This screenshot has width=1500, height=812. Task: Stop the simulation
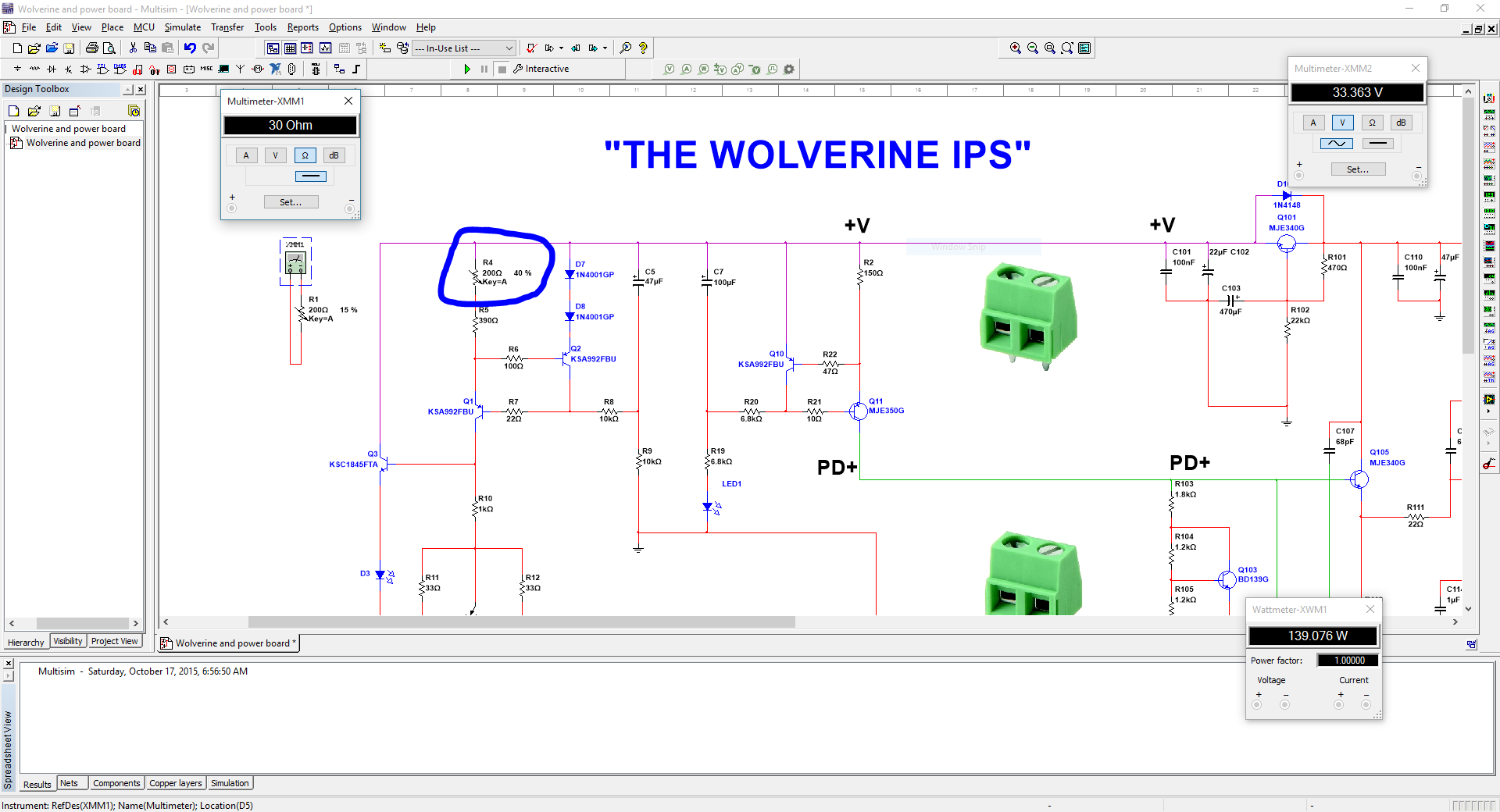tap(502, 69)
